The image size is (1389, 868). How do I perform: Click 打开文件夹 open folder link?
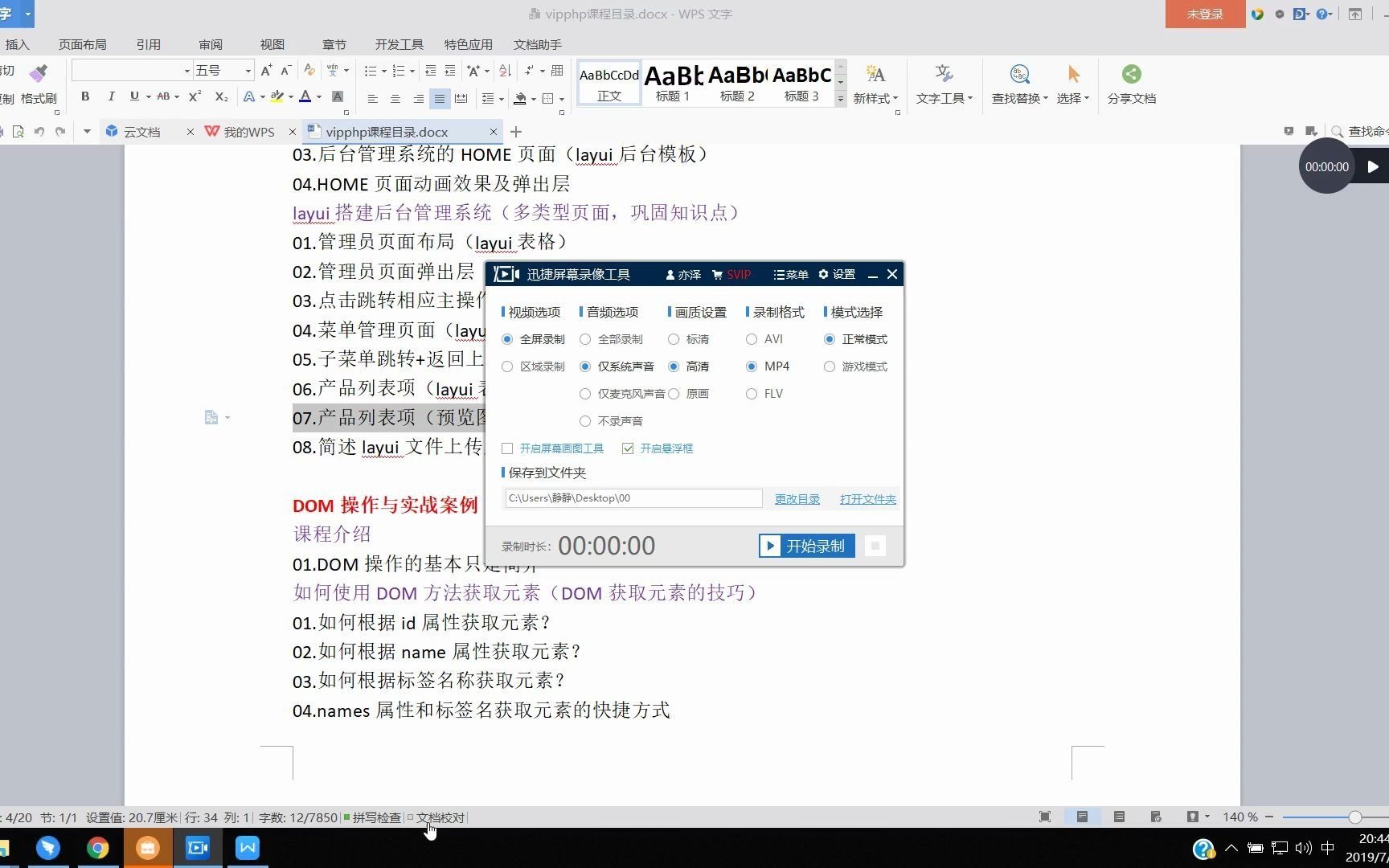coord(868,499)
